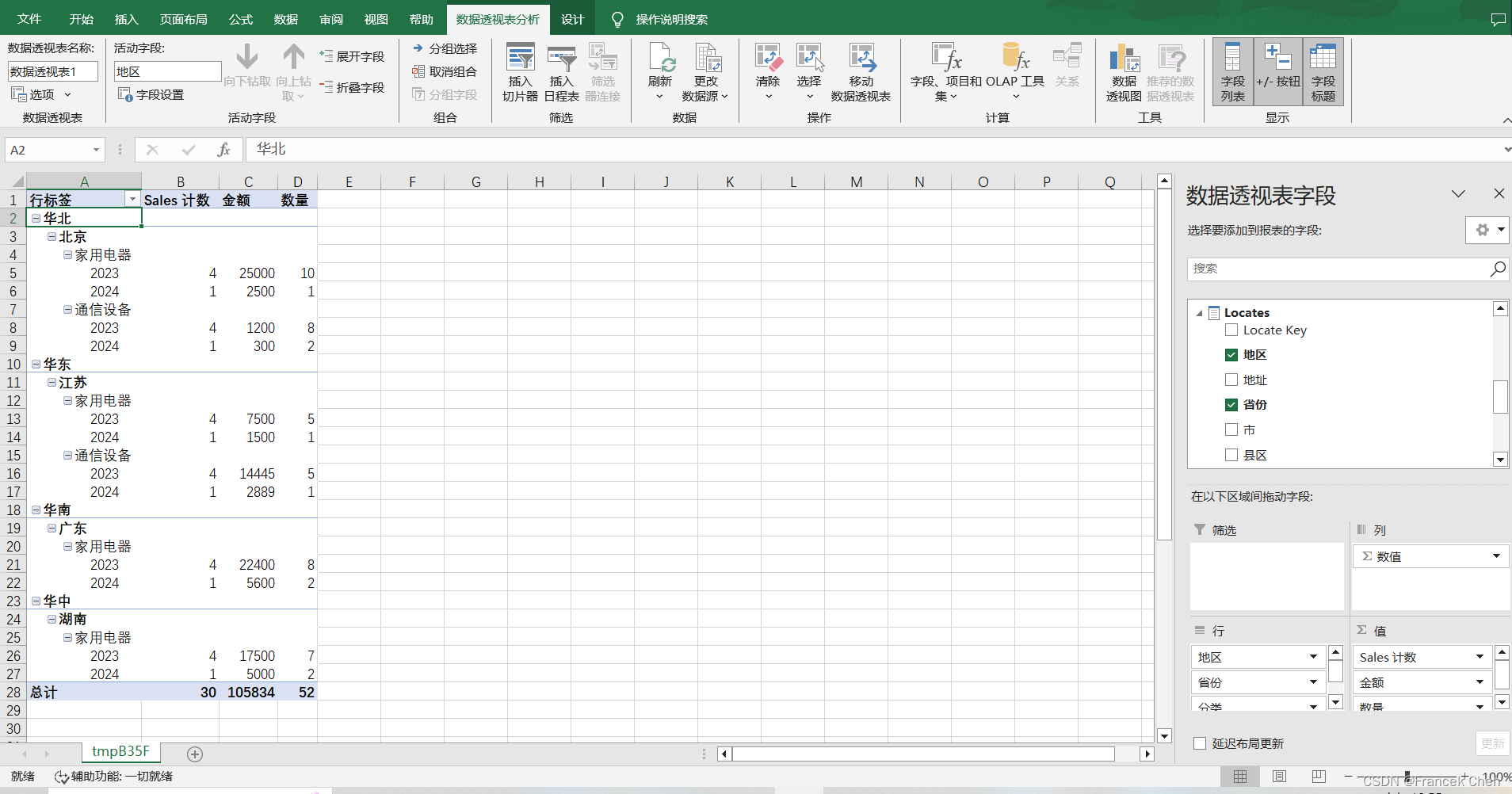Check the Locate Key field
Viewport: 1512px width, 794px height.
point(1231,330)
